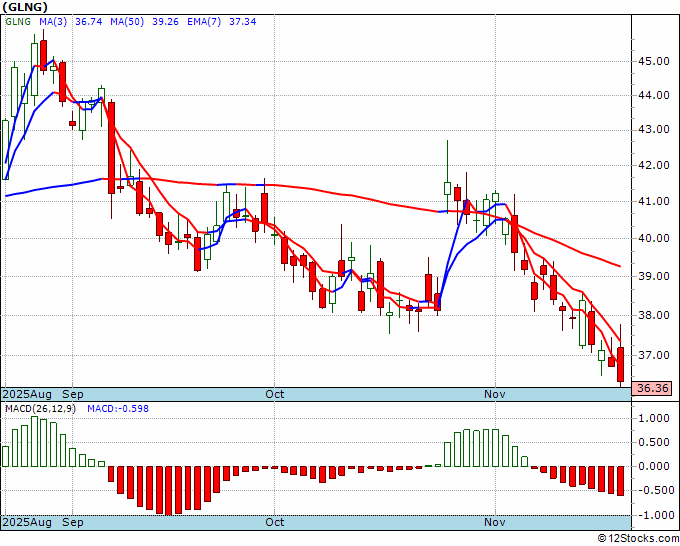Open the 12Stocks.com credit link
Viewport: 680px width, 546px height.
tap(638, 539)
